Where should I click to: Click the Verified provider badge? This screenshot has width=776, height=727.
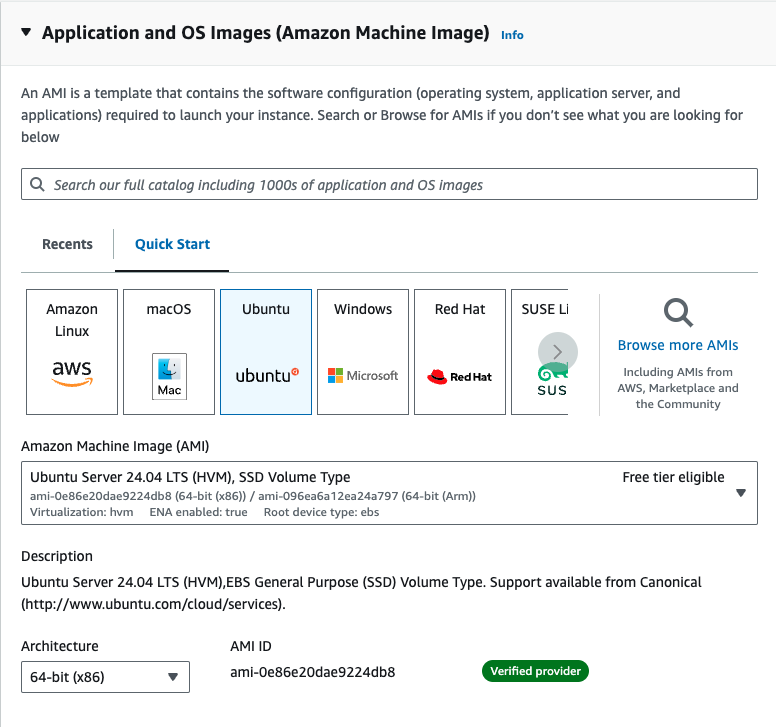(535, 671)
